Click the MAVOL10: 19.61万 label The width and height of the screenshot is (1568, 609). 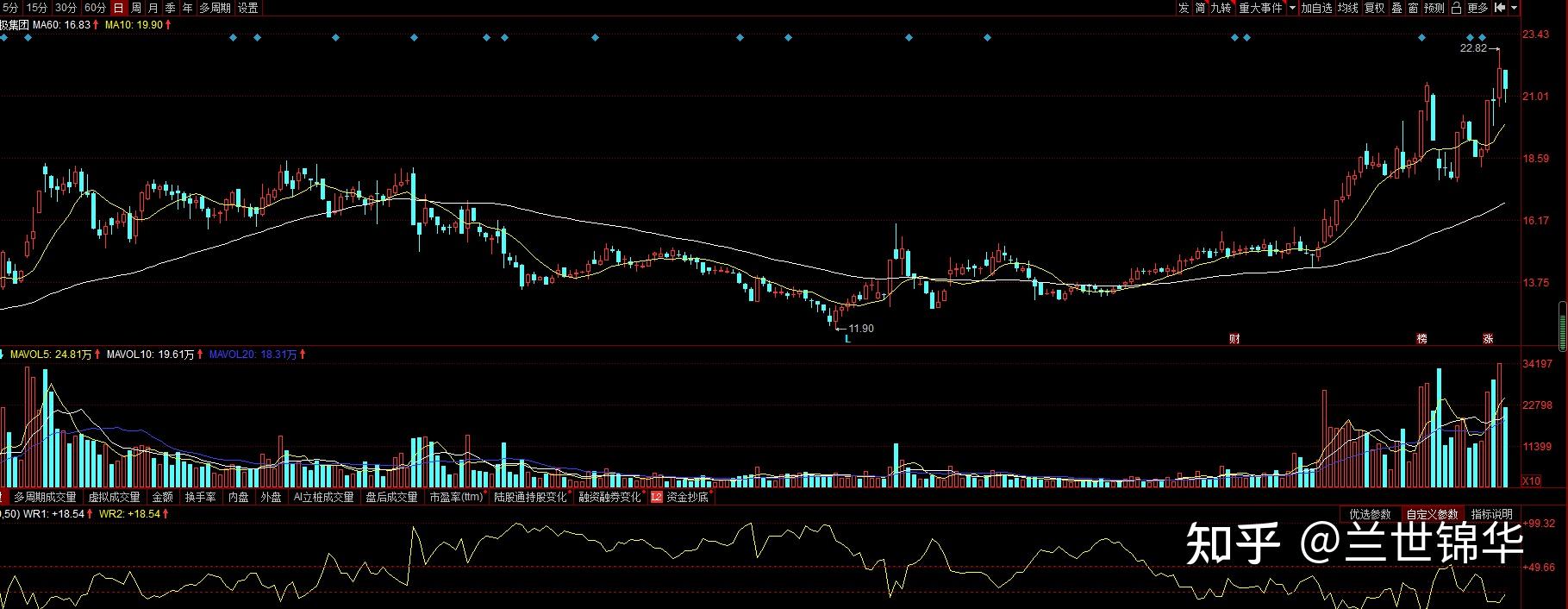pos(152,355)
